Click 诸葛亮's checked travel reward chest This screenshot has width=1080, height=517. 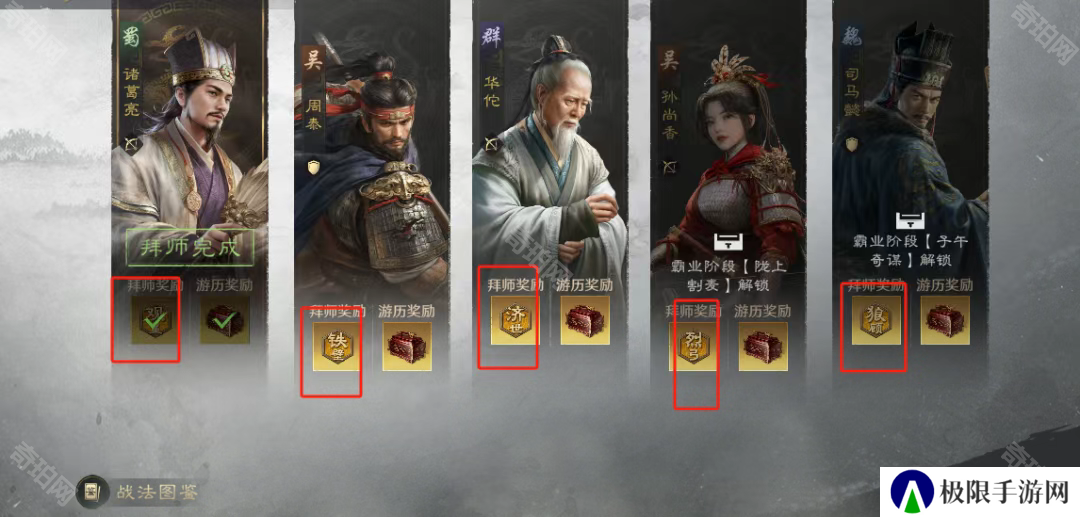(x=225, y=320)
